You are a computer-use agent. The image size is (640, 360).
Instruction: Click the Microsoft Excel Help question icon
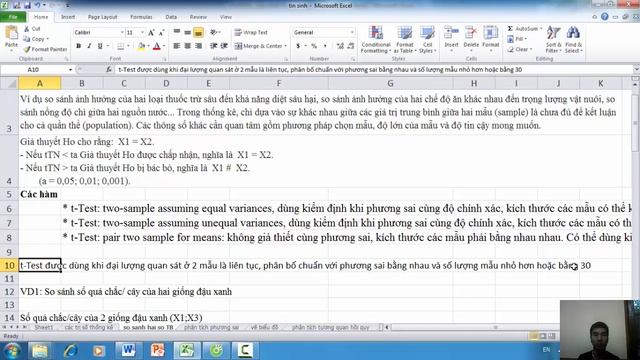(604, 17)
